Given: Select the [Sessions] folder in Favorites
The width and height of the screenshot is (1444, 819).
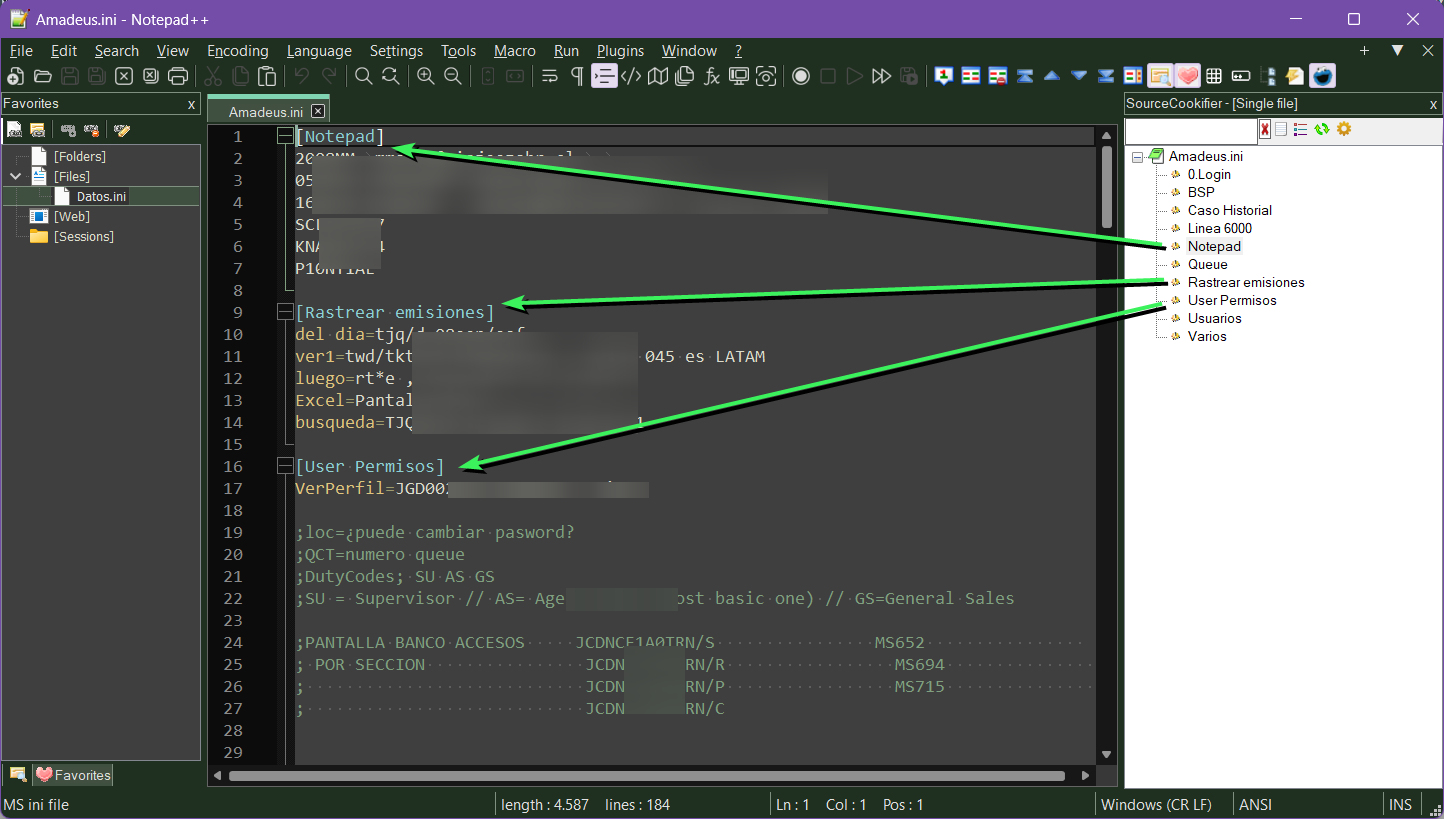Looking at the screenshot, I should (84, 237).
